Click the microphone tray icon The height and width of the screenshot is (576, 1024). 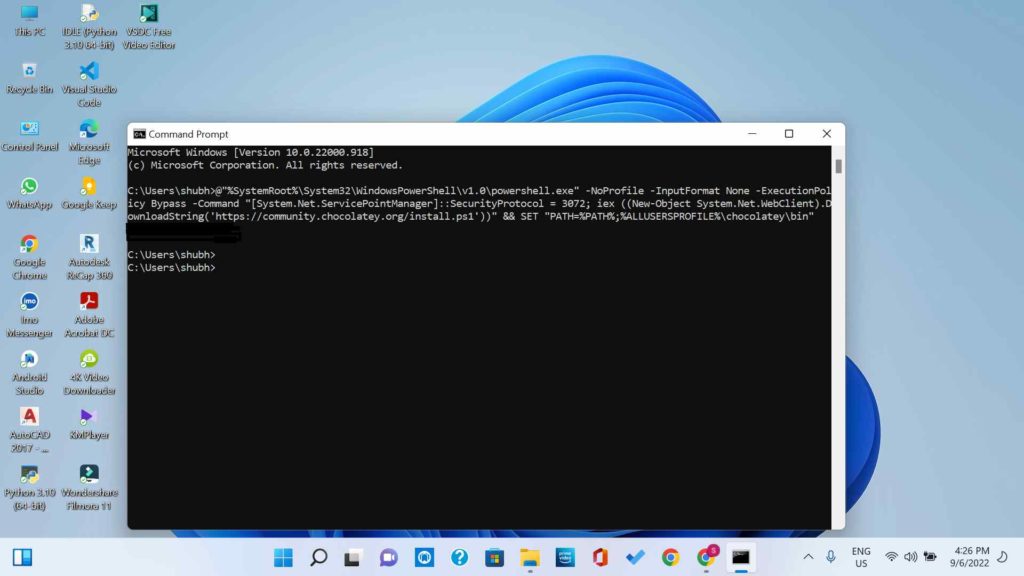[831, 557]
